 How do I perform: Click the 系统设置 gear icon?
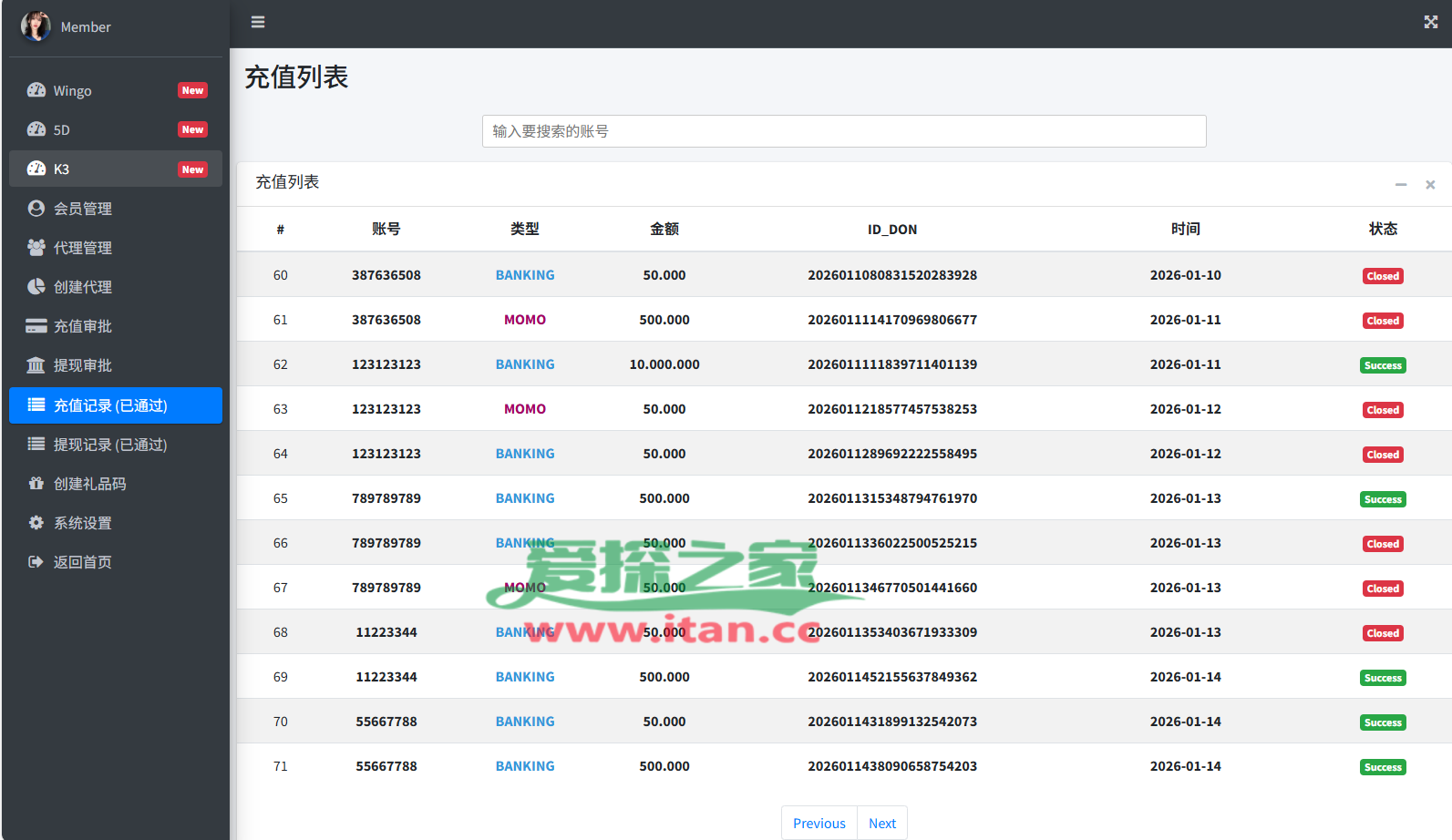36,523
